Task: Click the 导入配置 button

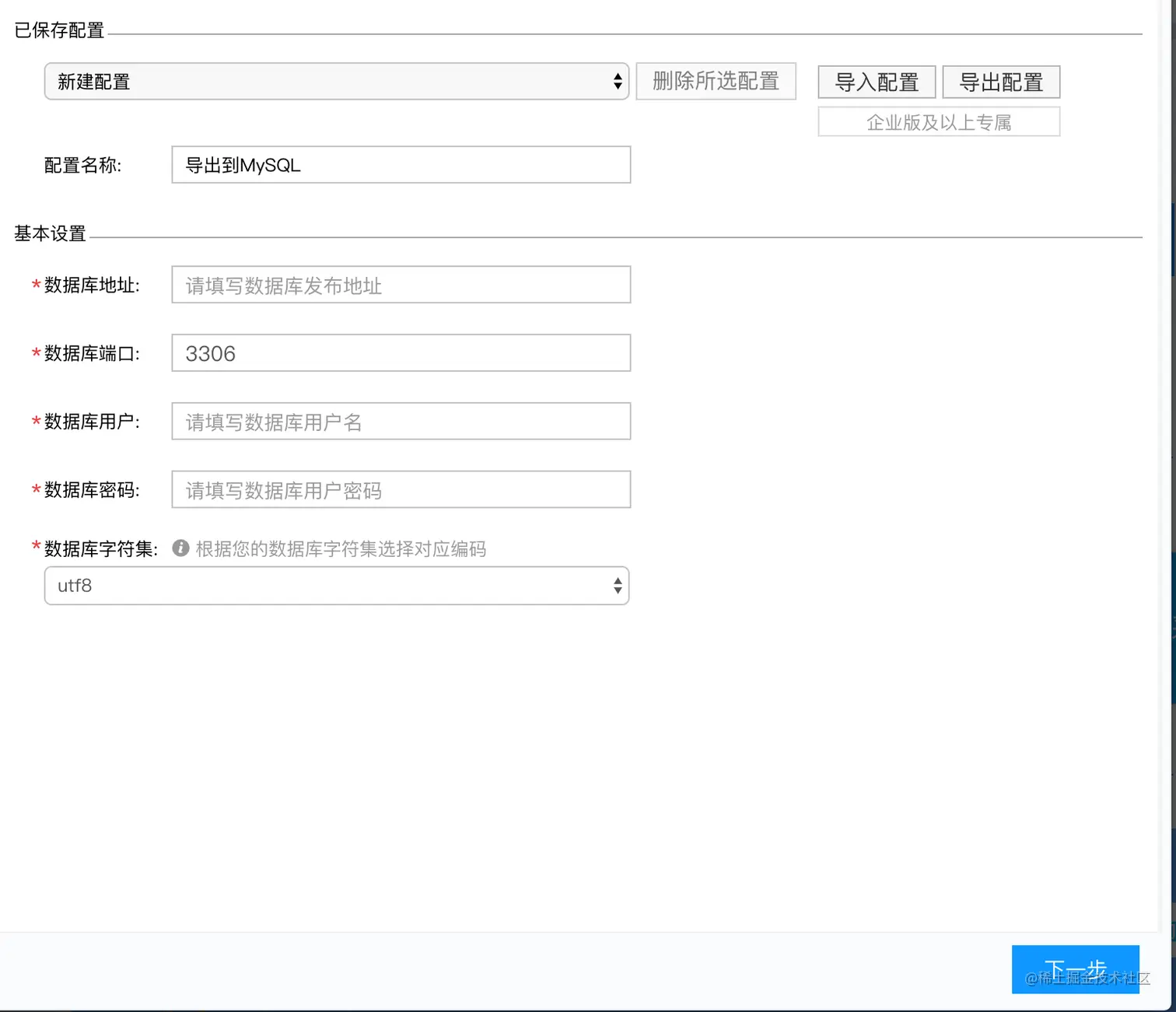Action: [876, 82]
